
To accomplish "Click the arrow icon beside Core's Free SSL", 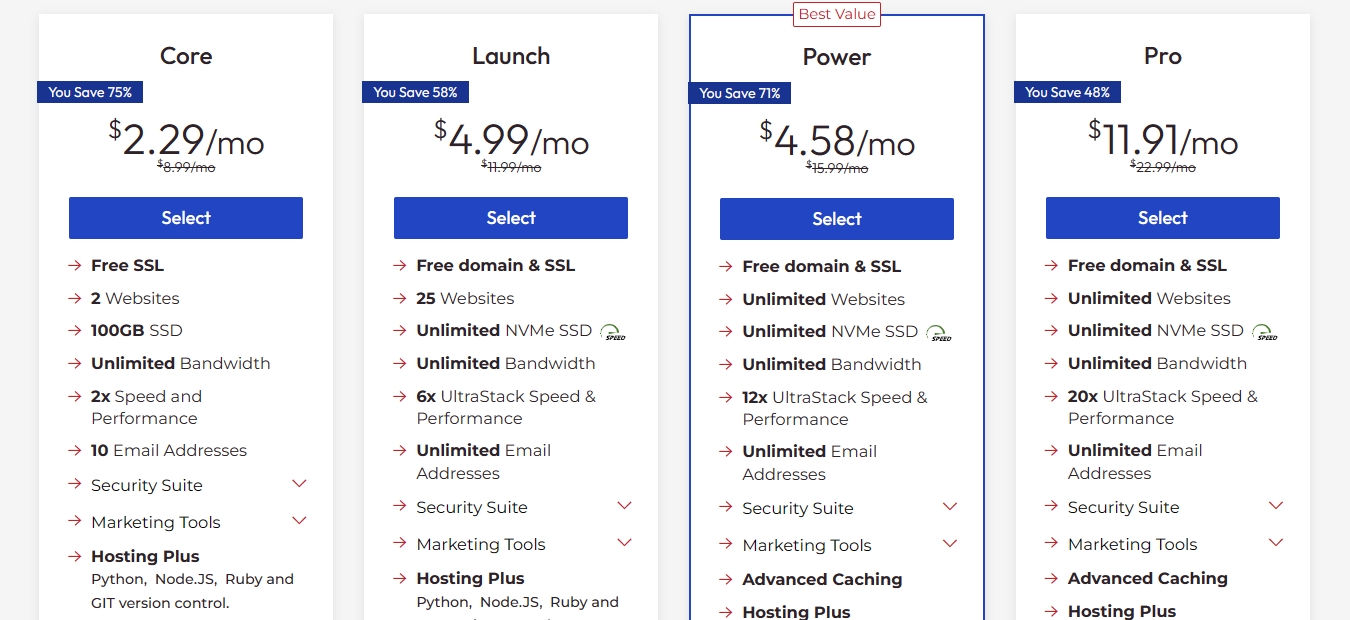I will pos(75,265).
